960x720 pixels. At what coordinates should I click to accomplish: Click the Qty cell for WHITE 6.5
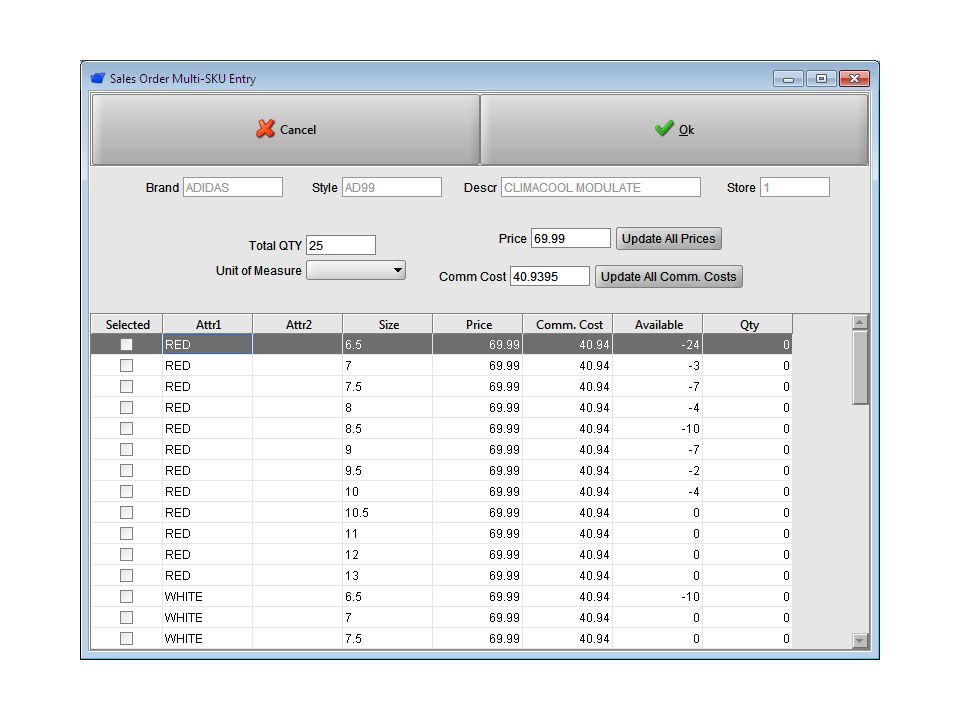click(x=748, y=597)
